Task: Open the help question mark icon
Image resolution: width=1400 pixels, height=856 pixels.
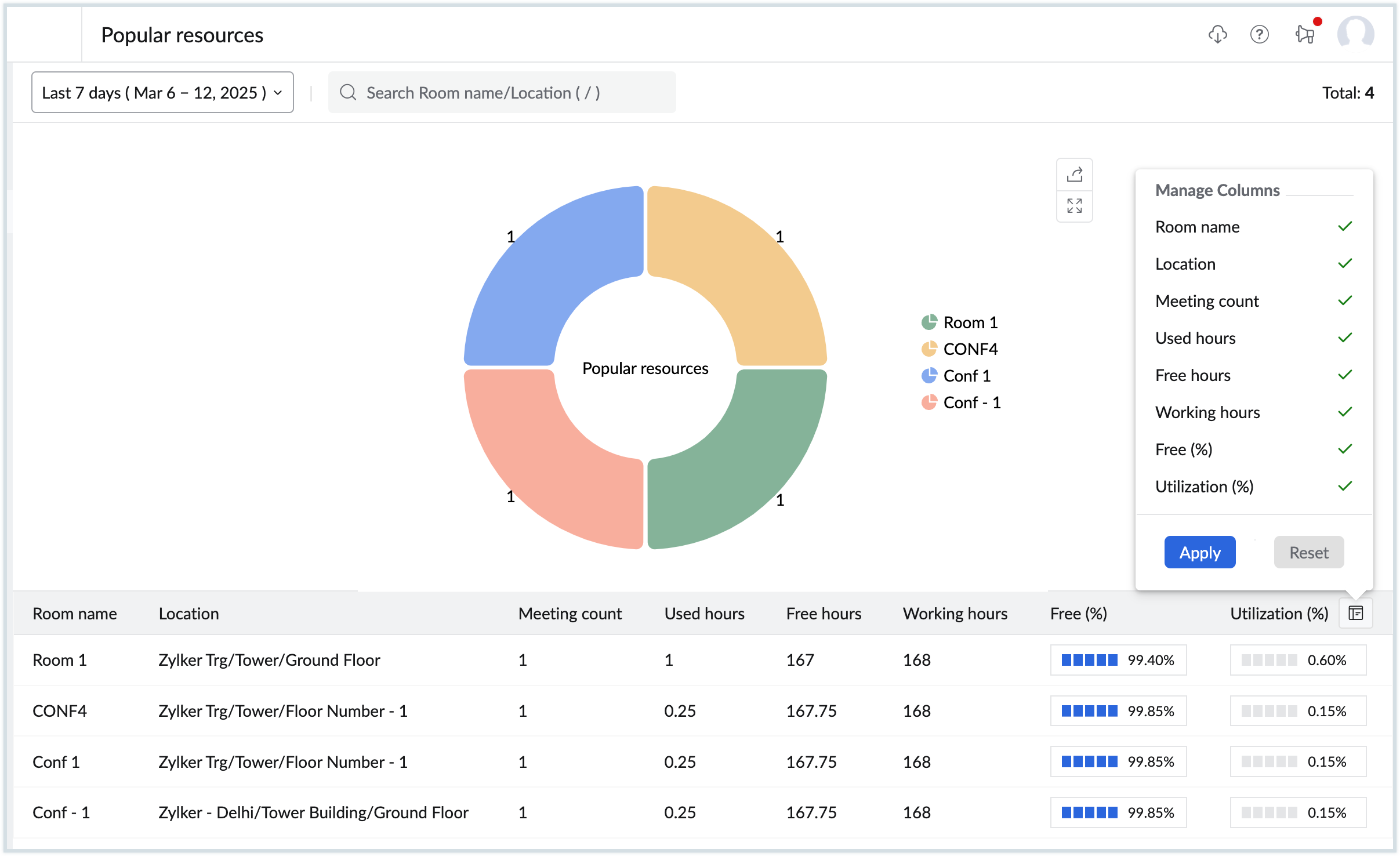Action: tap(1259, 35)
